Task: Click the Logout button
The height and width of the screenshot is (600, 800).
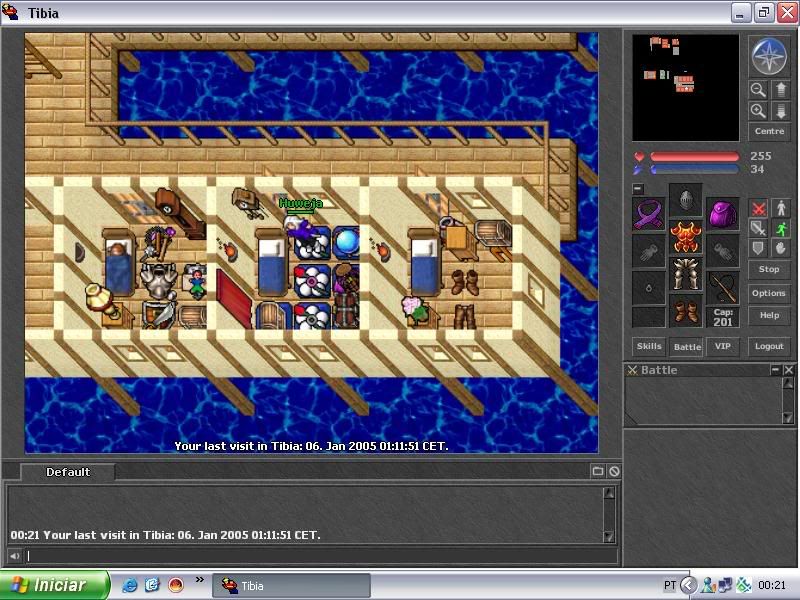Action: coord(769,346)
